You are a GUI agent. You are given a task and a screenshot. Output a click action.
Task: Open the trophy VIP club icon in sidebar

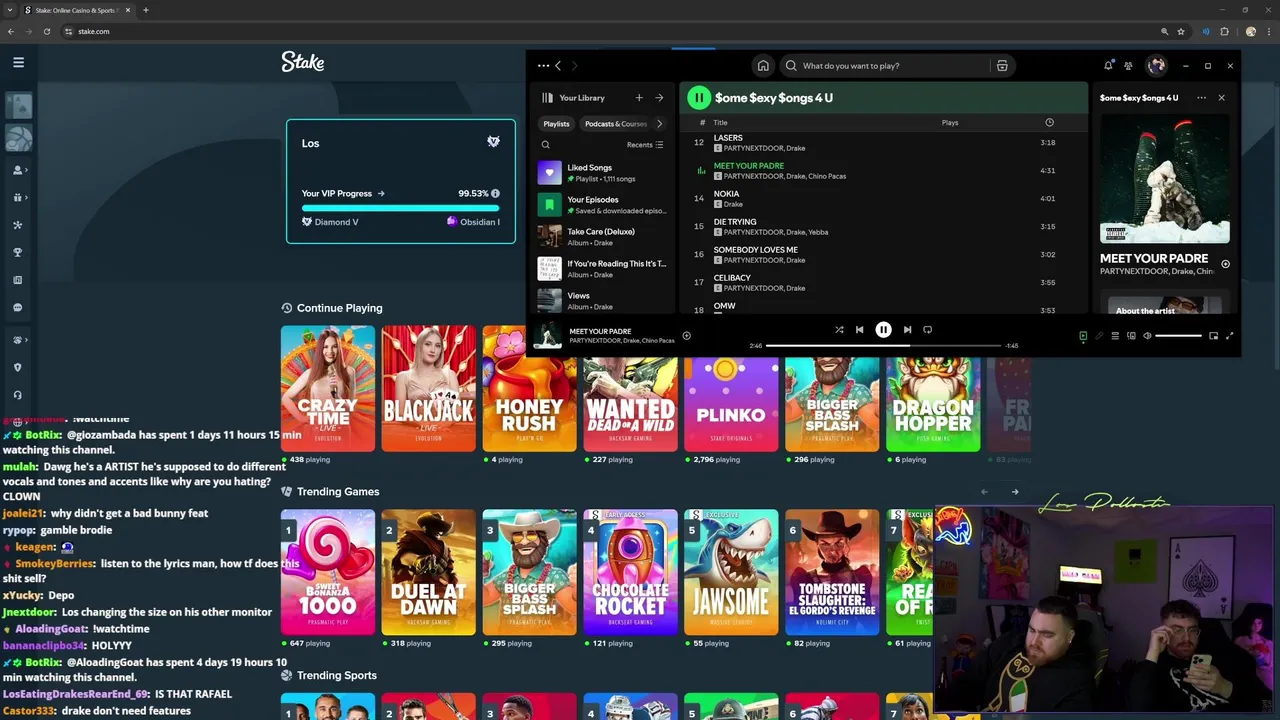[x=18, y=253]
